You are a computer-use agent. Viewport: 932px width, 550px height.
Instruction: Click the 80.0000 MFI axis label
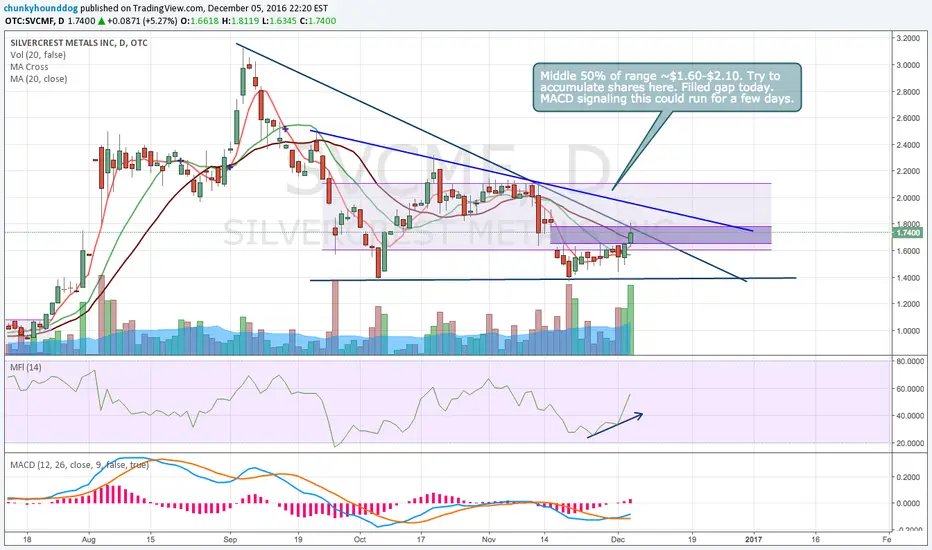[909, 362]
